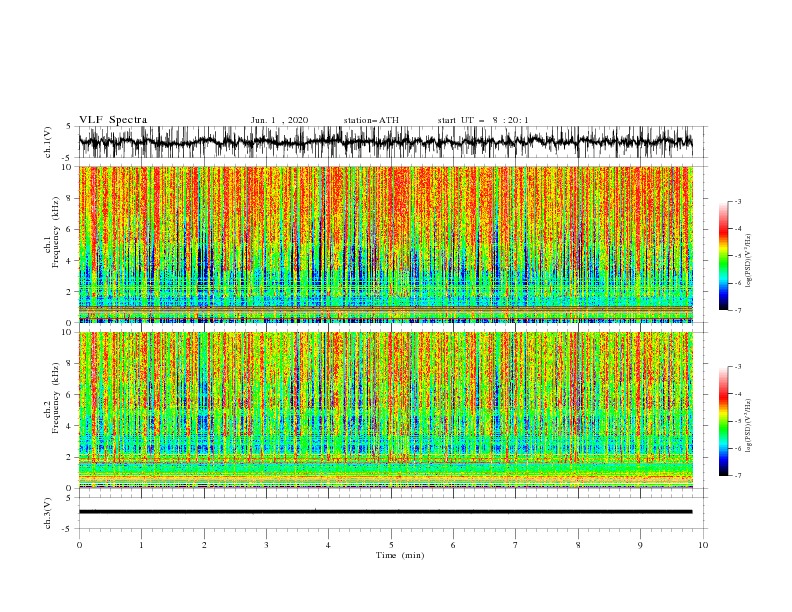Click the upper colorbar "-3" tick label

point(738,201)
